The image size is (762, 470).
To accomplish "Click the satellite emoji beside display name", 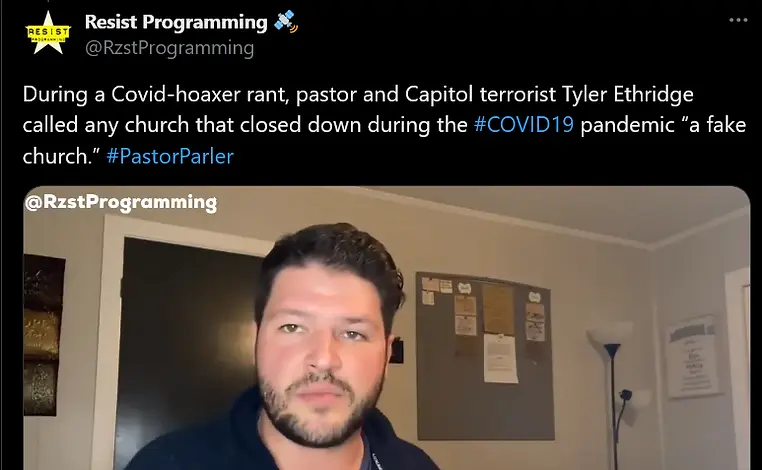I will [x=286, y=22].
